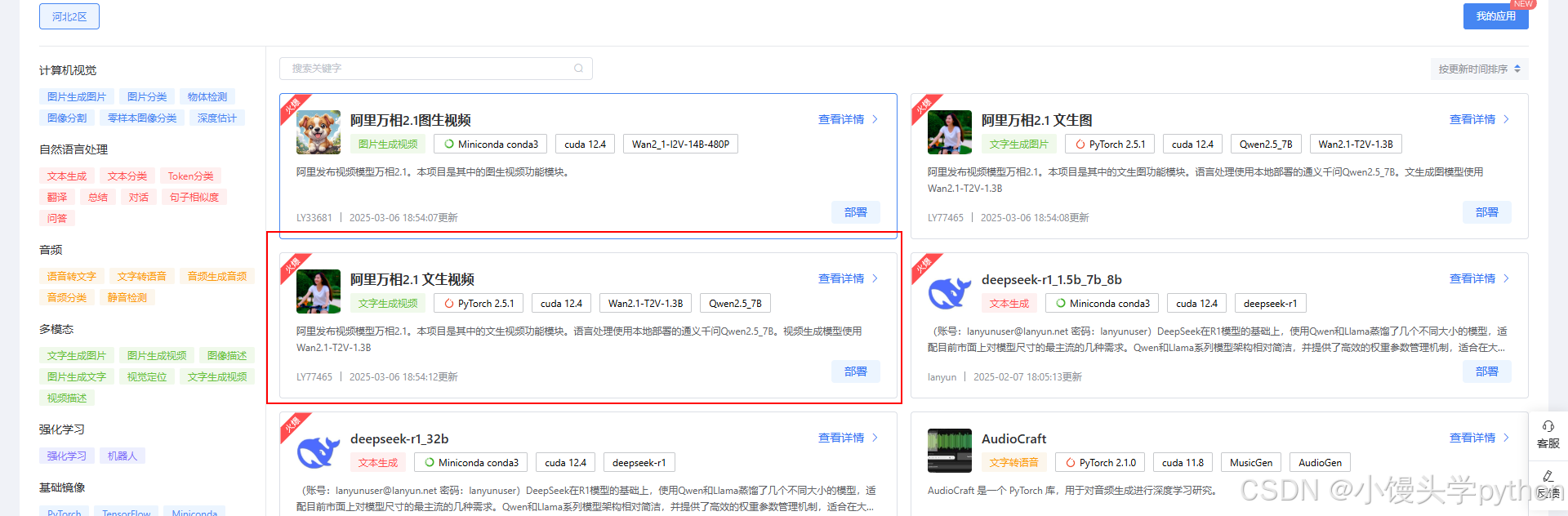Filter by 文本生成 sidebar tag
This screenshot has height=516, width=1568.
pos(67,176)
